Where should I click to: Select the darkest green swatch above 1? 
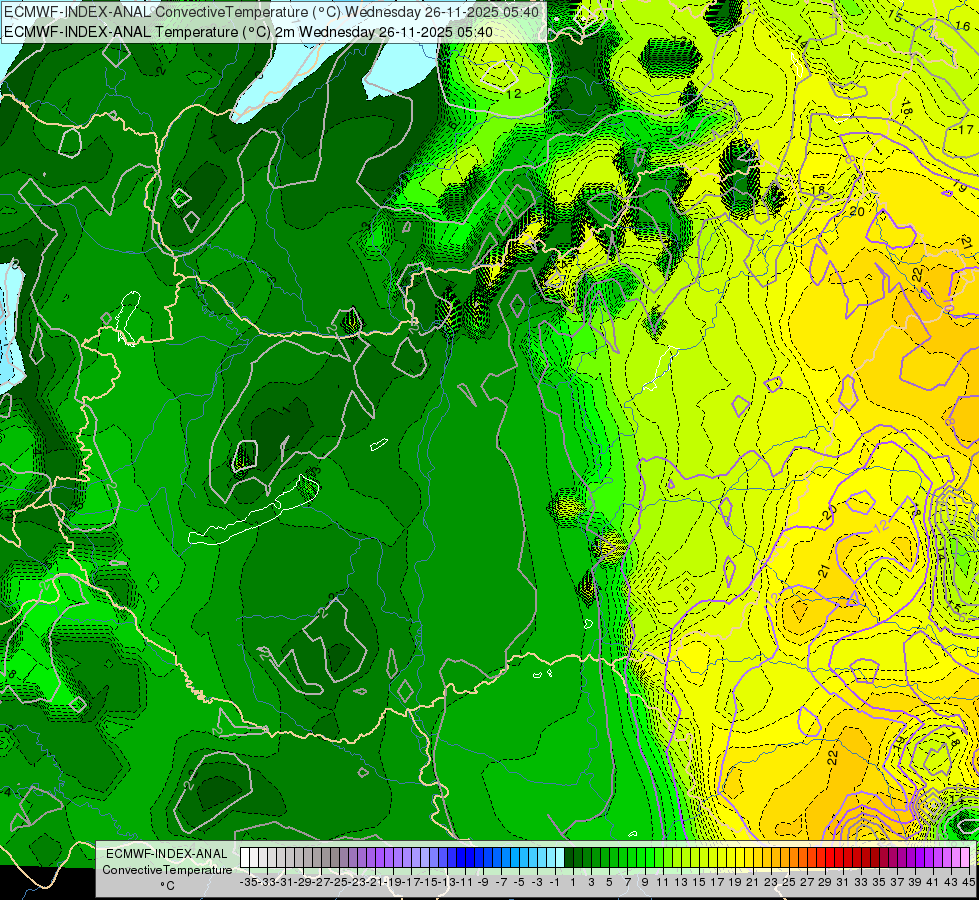[x=569, y=857]
